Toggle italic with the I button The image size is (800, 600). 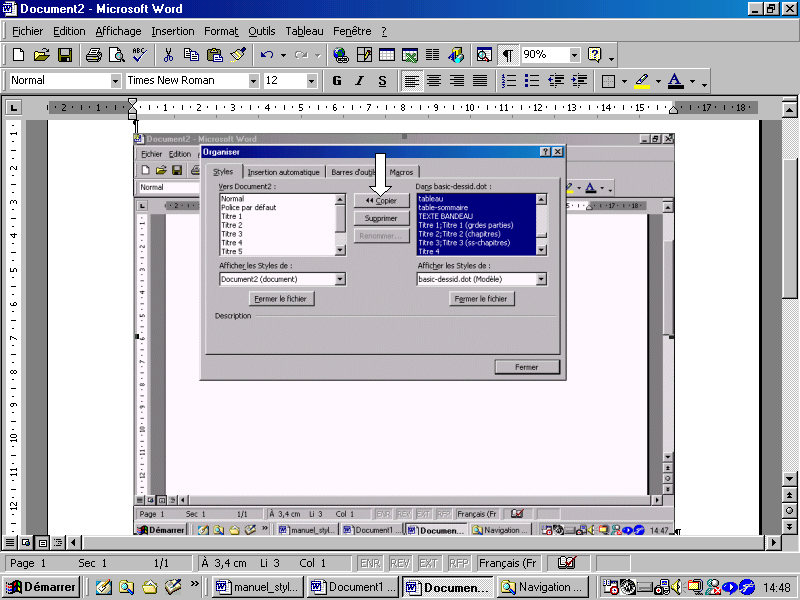click(360, 81)
